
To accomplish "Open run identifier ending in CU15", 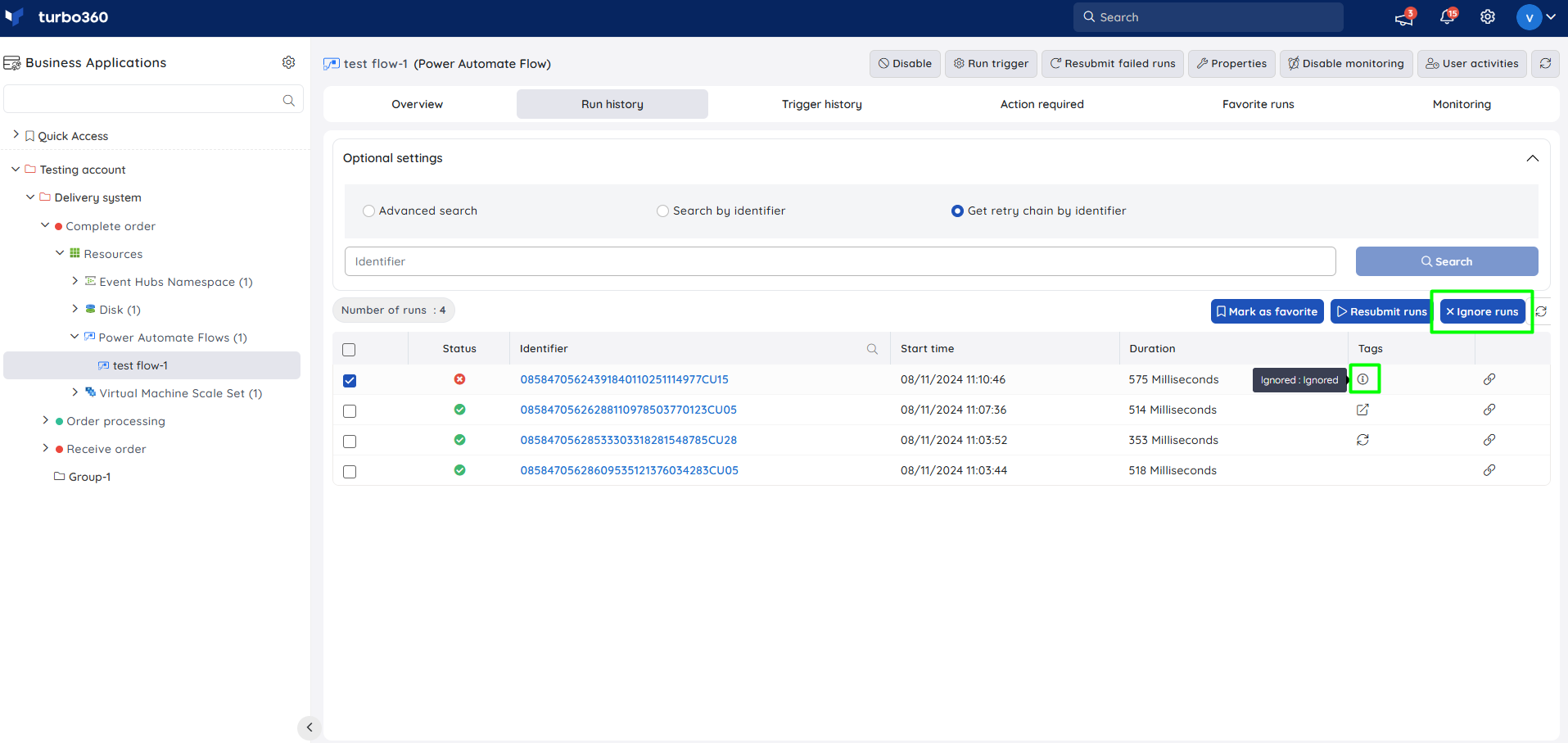I will 624,379.
